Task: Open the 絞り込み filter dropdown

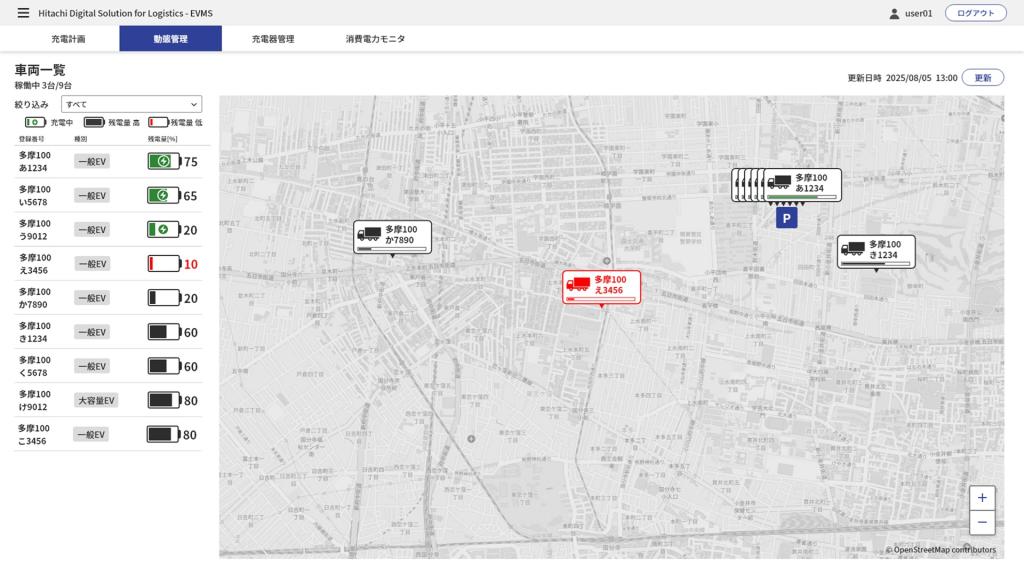Action: pyautogui.click(x=131, y=104)
